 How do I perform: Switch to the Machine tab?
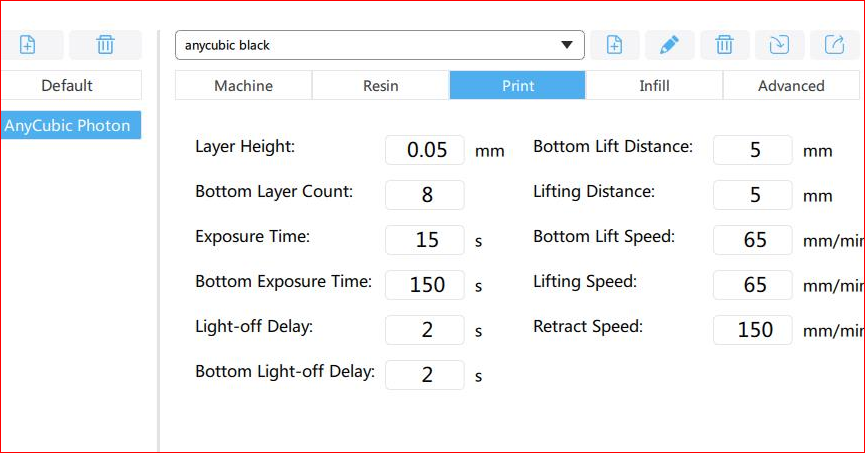243,86
